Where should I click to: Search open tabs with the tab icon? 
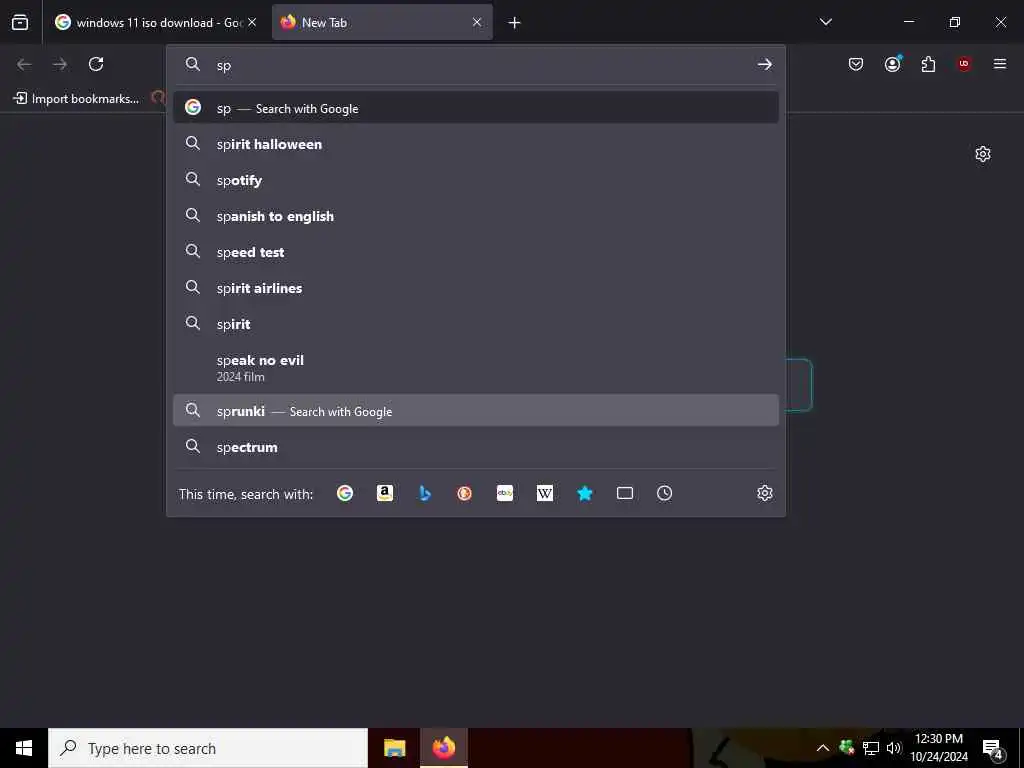(x=624, y=493)
